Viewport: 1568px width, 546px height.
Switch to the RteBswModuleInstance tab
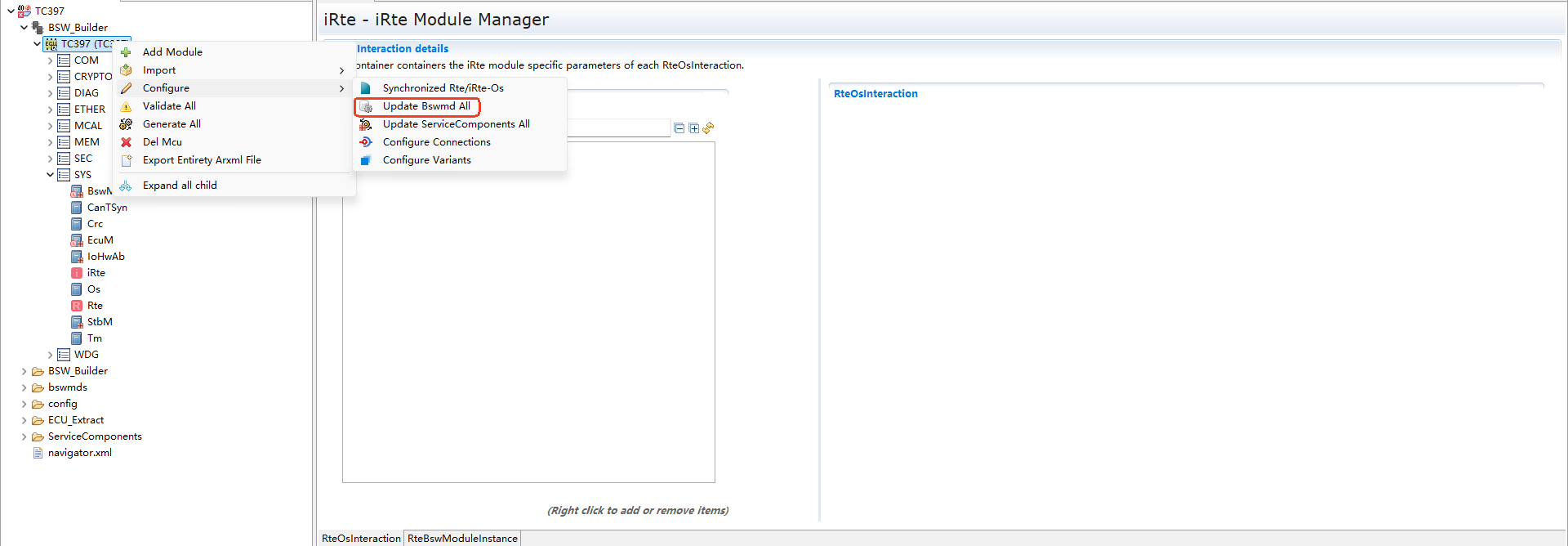[x=462, y=538]
